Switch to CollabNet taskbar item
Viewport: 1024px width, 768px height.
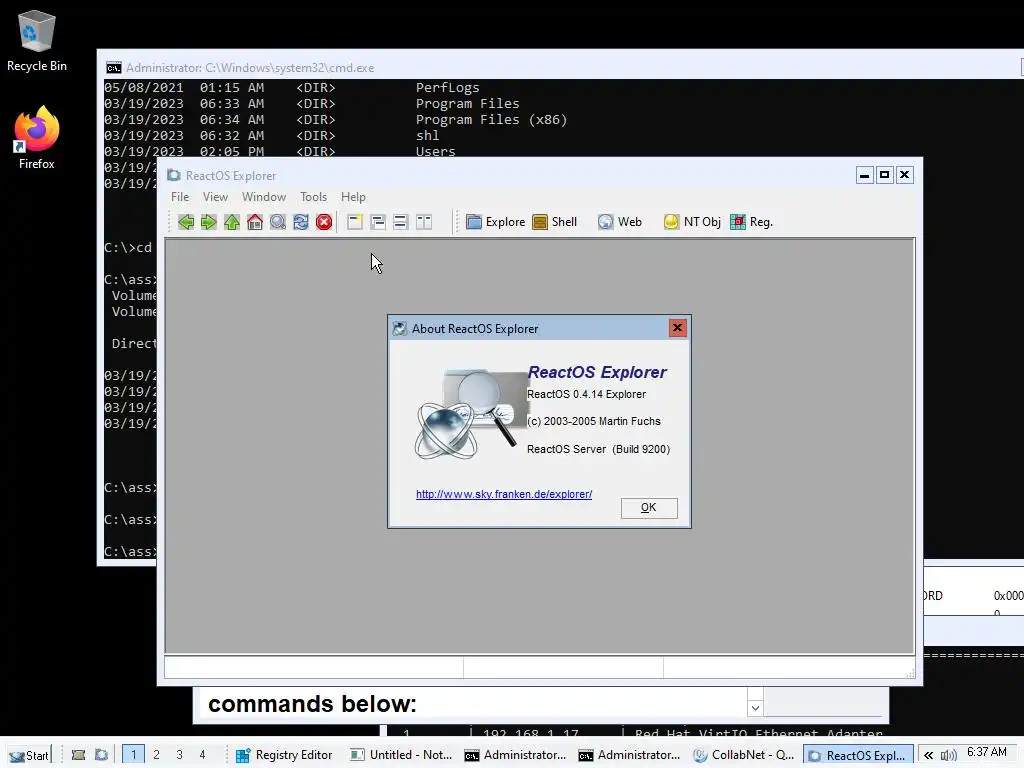coord(744,755)
